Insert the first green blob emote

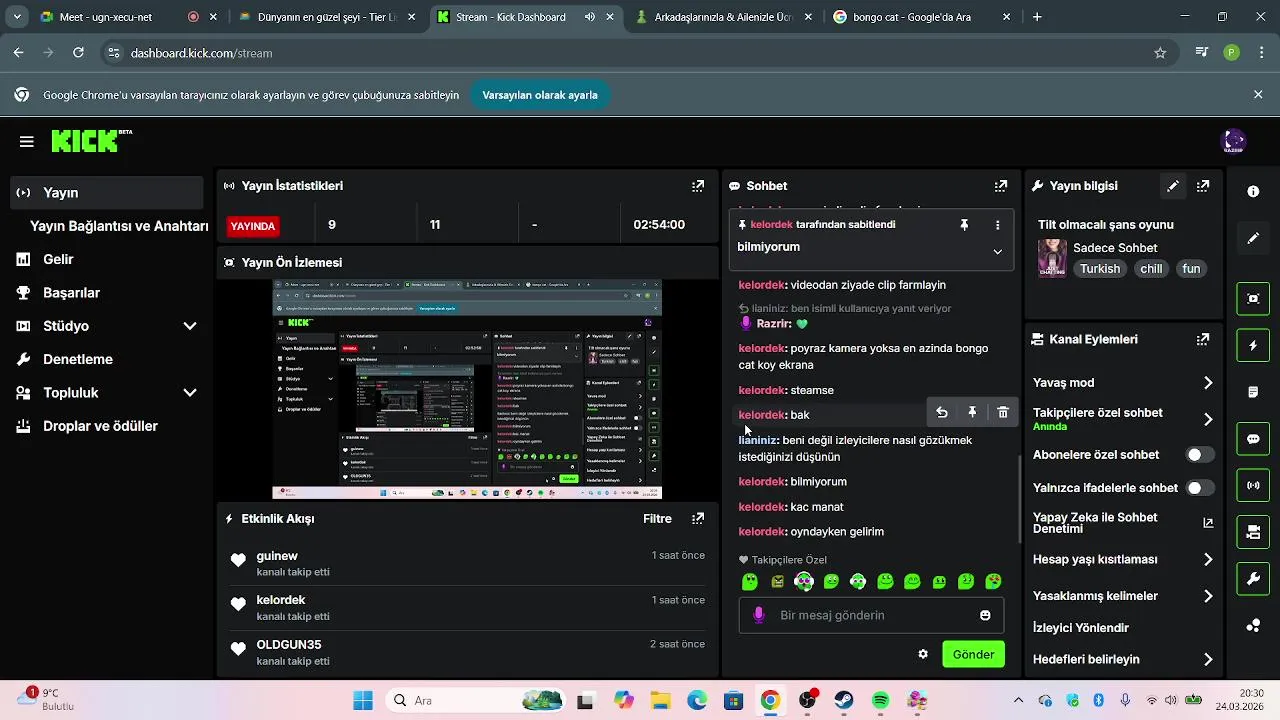[x=750, y=581]
